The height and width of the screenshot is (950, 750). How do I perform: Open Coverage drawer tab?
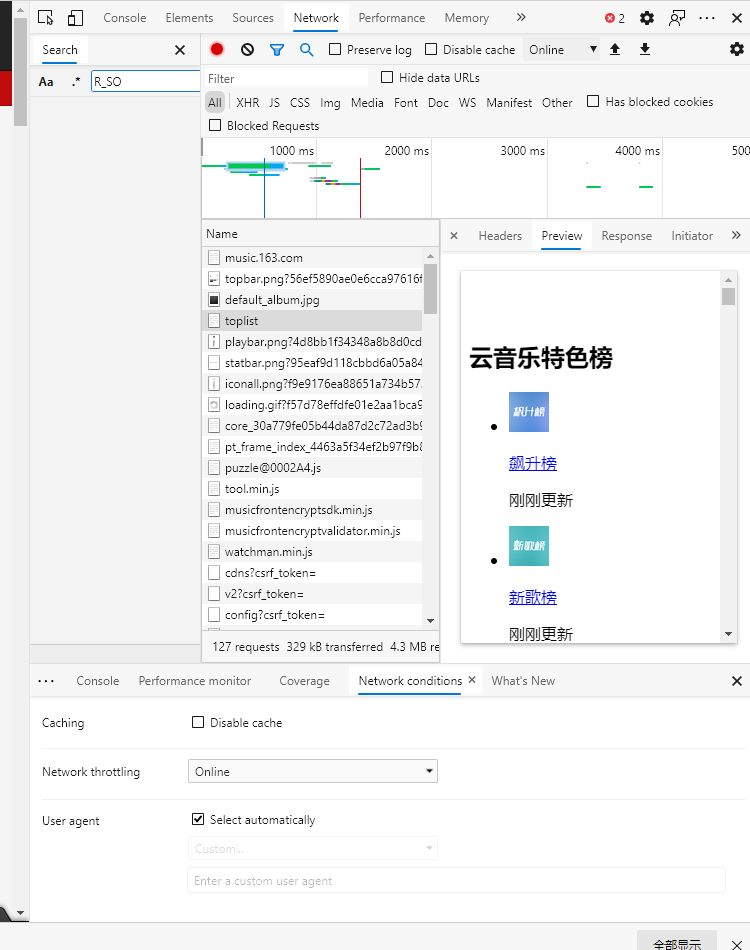pos(304,681)
